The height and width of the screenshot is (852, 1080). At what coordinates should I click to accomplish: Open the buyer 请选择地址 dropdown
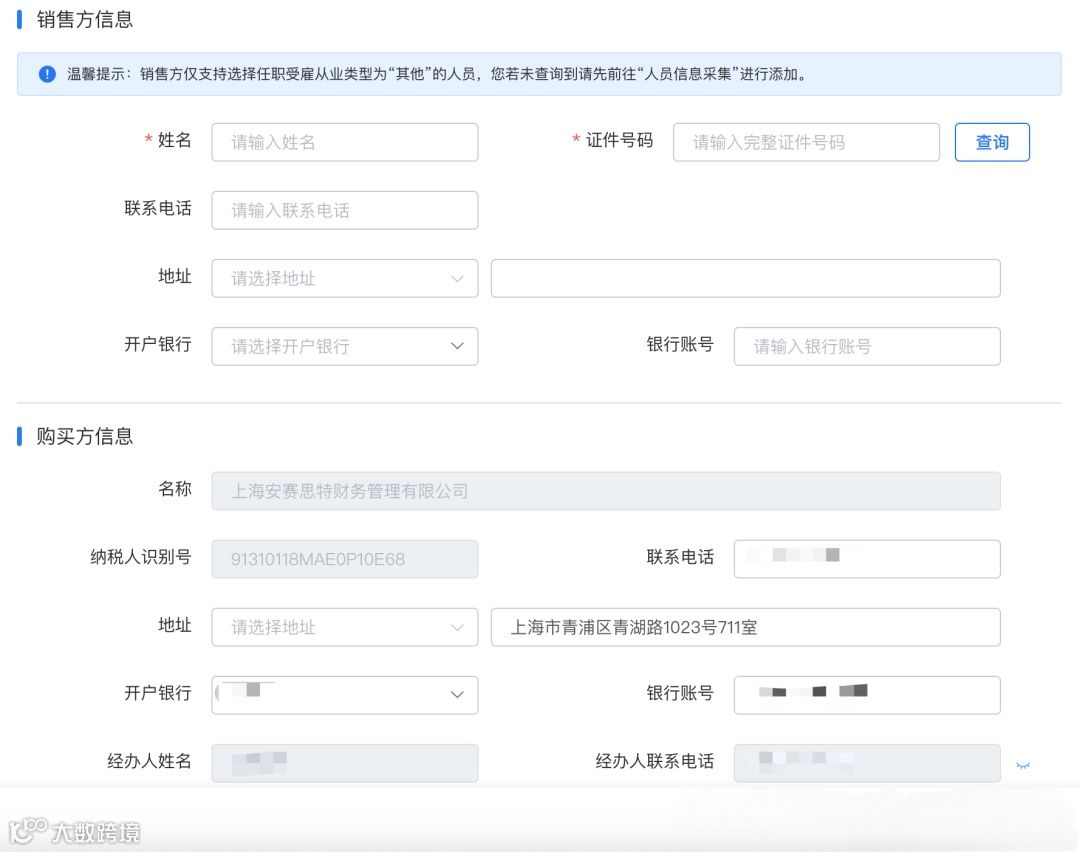pos(344,627)
